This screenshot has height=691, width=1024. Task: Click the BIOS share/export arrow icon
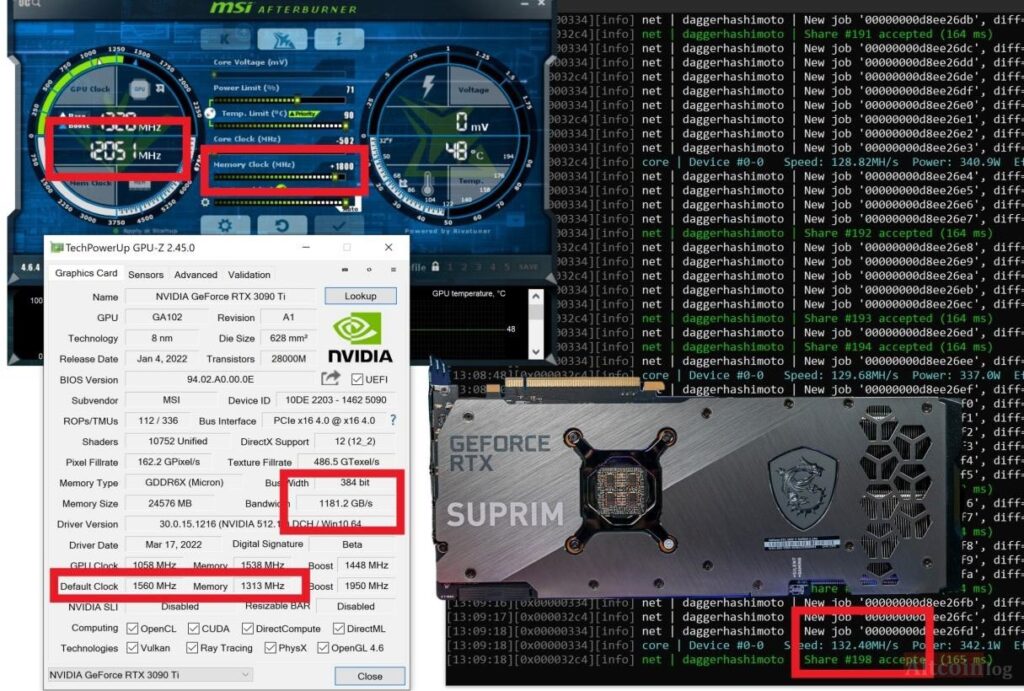[330, 378]
